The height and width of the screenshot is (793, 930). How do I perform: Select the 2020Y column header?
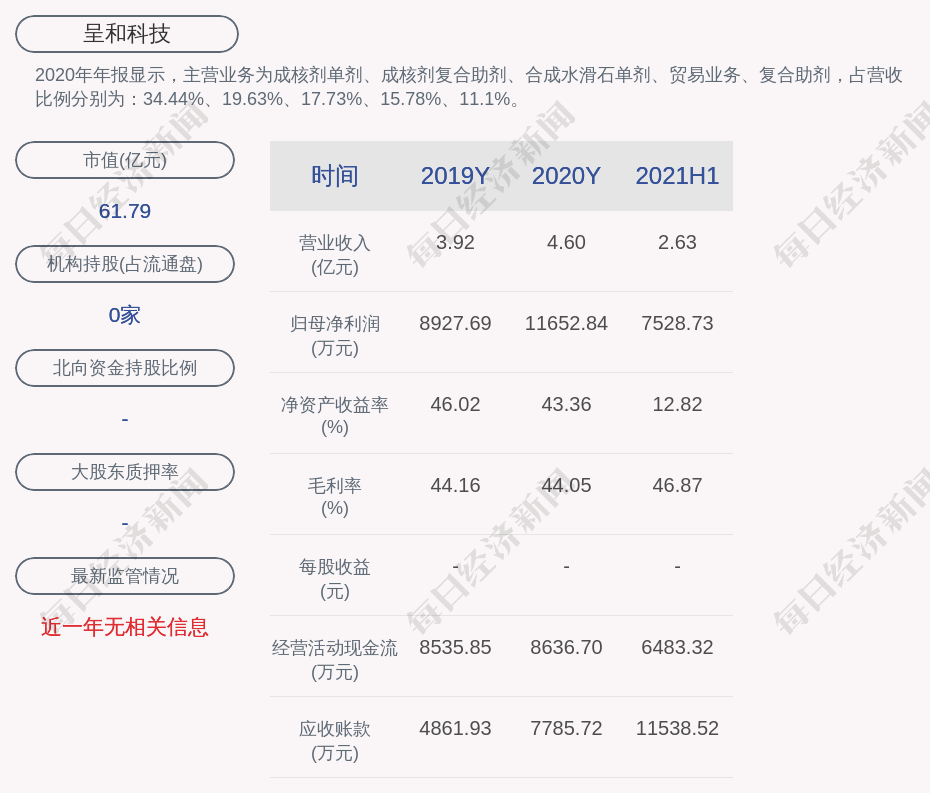click(x=566, y=176)
